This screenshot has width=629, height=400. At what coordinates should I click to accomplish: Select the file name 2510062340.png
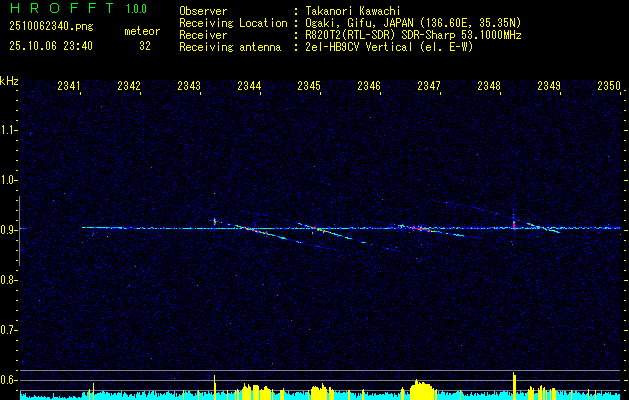point(51,26)
